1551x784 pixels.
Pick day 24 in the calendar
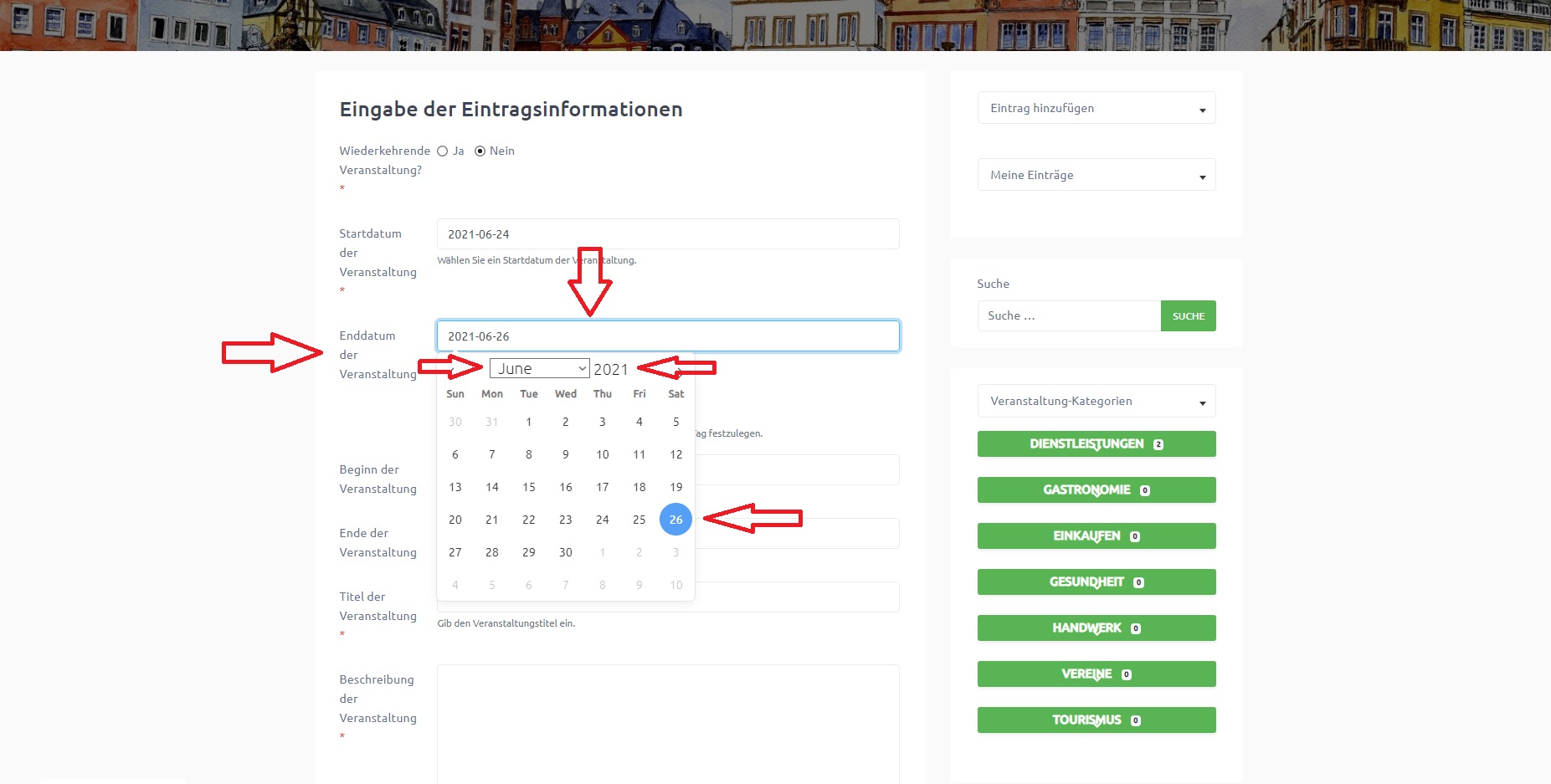pos(602,520)
